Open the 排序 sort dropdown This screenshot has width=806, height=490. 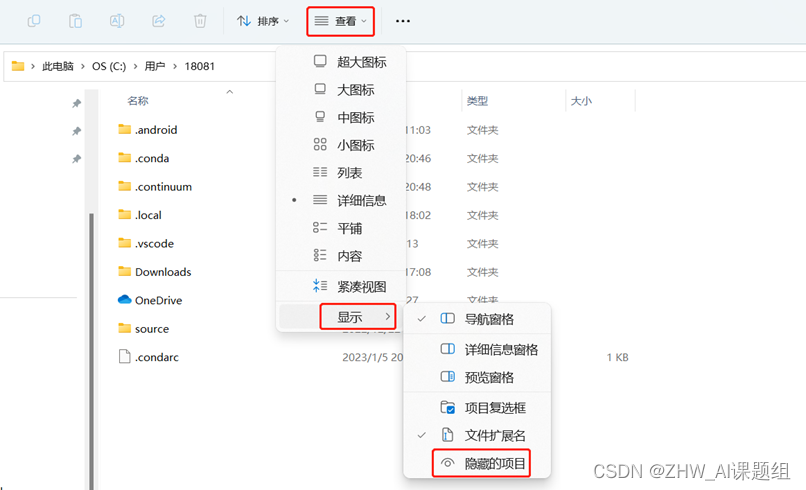(263, 21)
